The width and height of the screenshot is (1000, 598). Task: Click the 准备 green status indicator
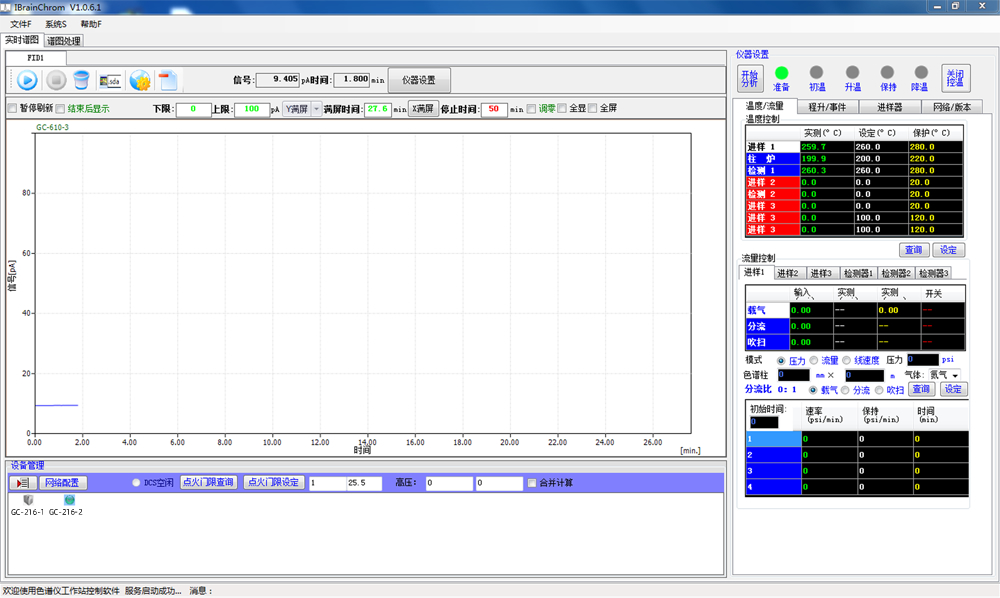(782, 73)
